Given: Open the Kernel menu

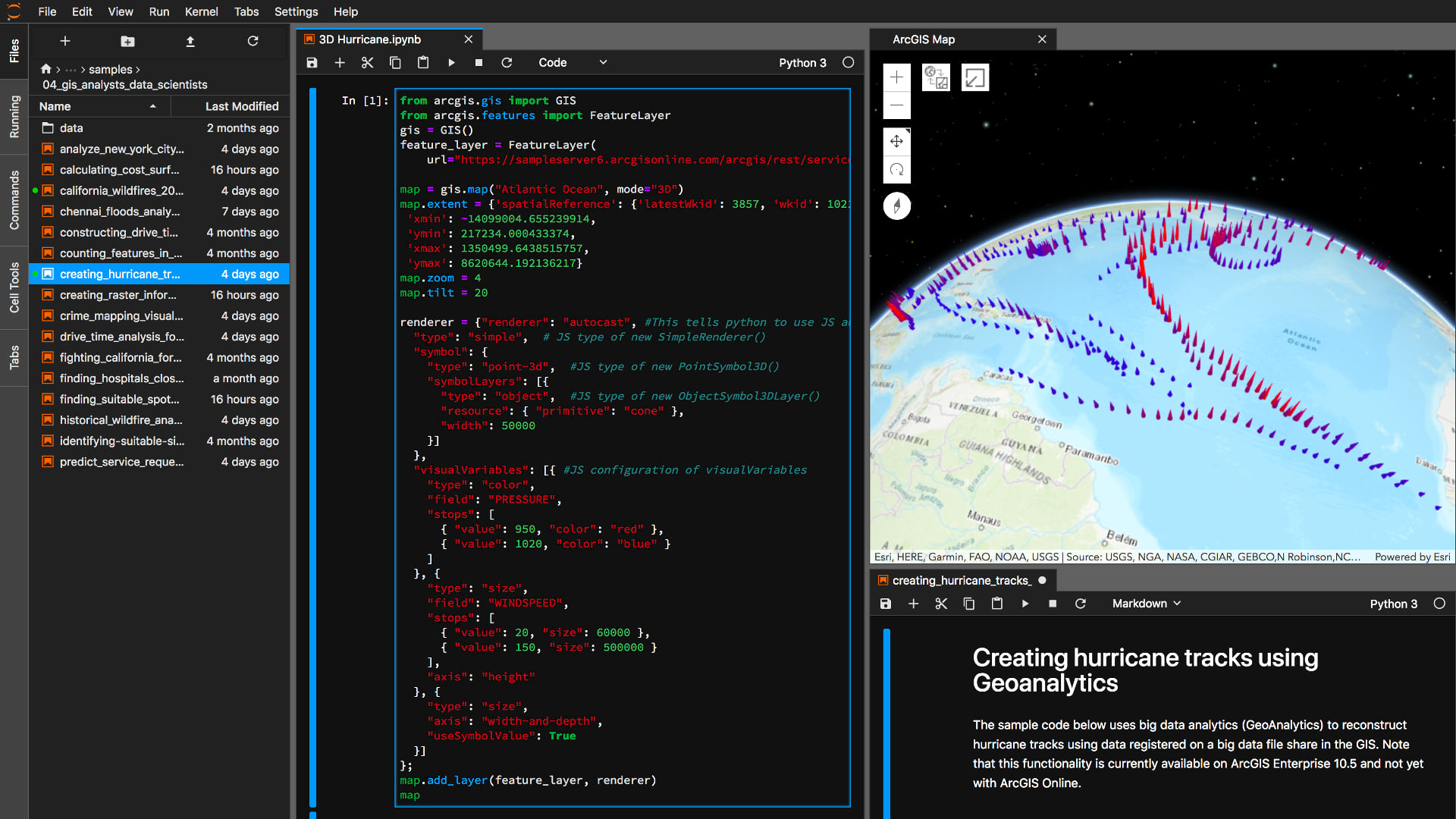Looking at the screenshot, I should [x=201, y=11].
